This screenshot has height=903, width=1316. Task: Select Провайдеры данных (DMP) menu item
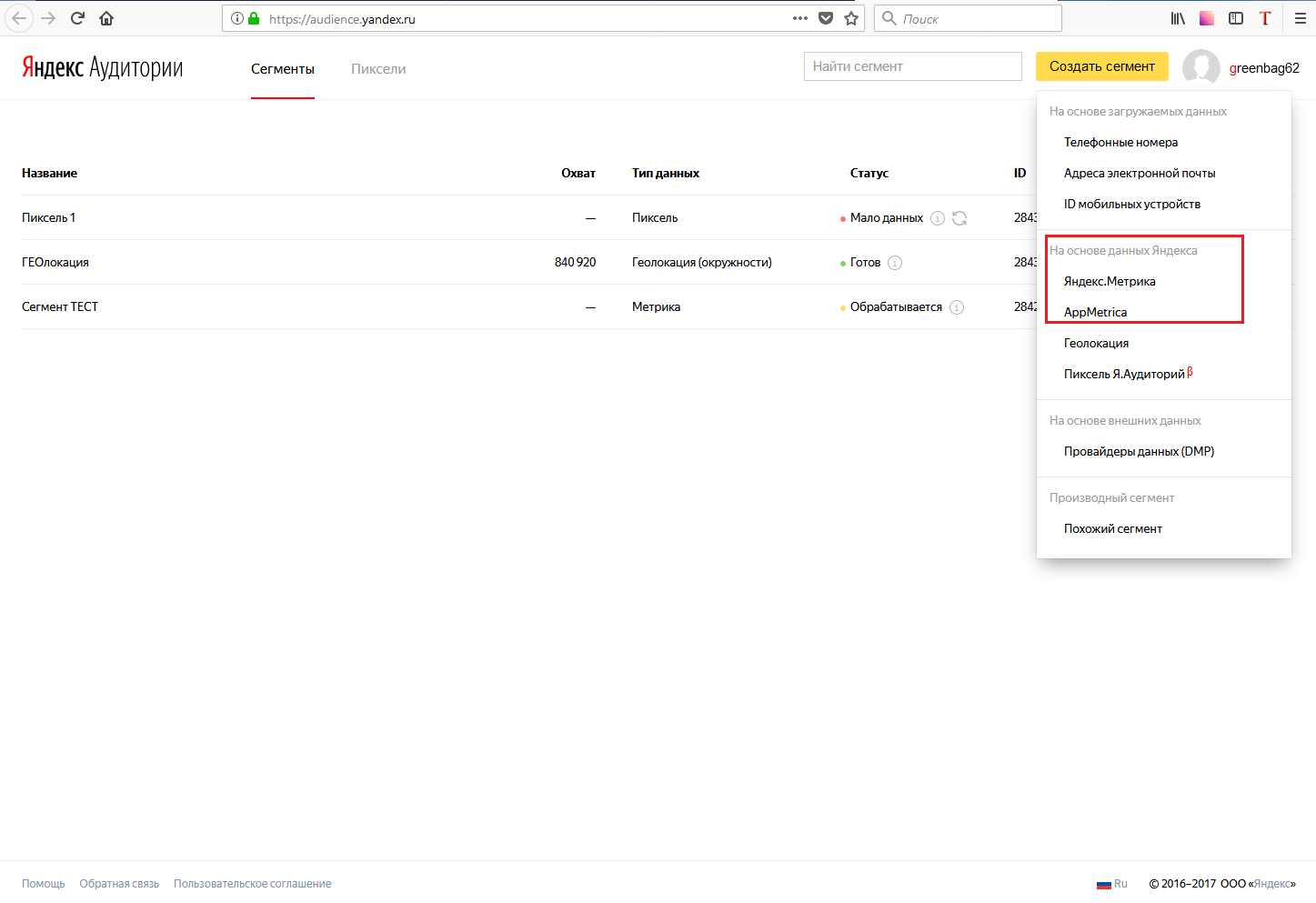[x=1139, y=452]
